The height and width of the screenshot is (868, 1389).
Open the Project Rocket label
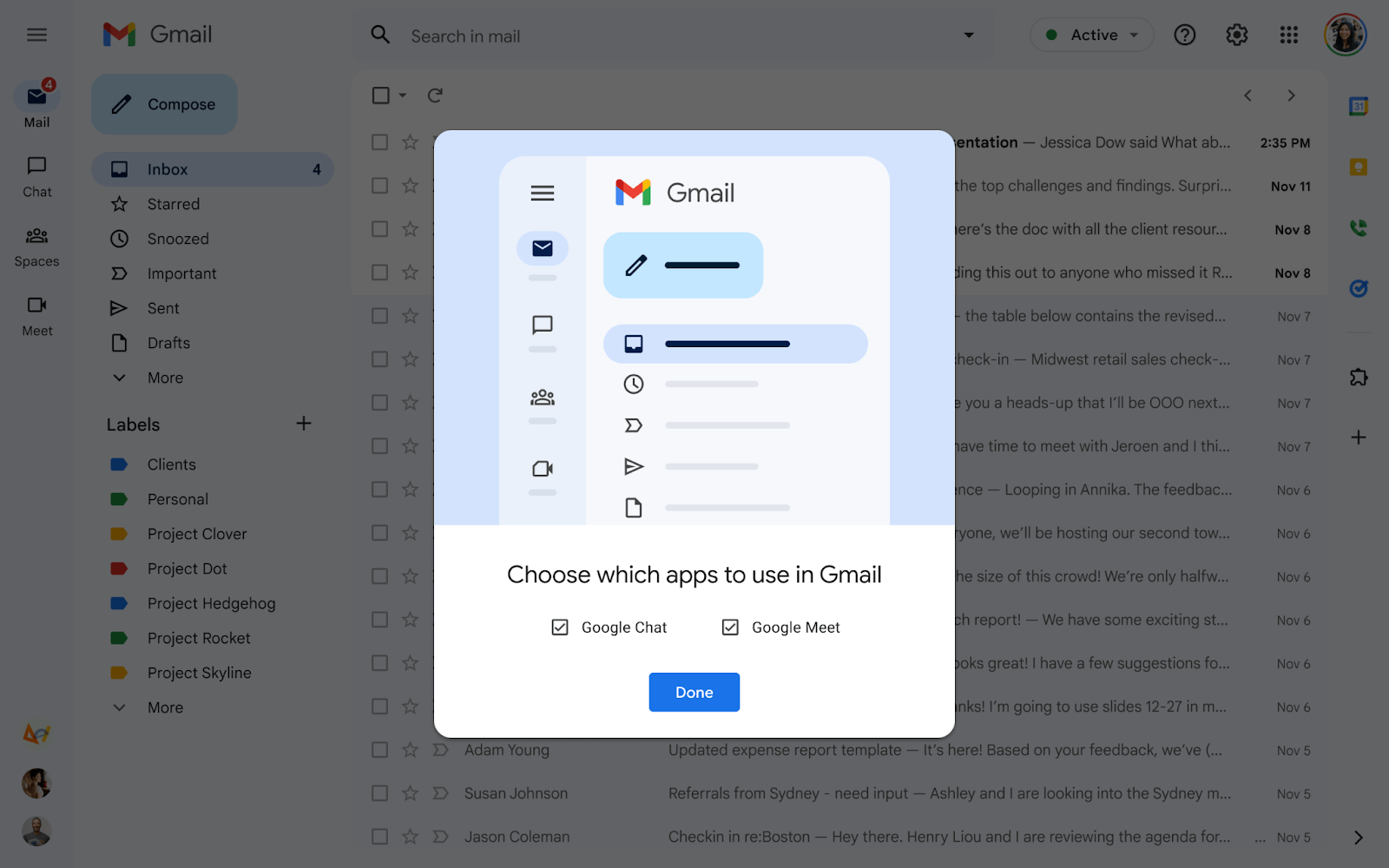(200, 638)
